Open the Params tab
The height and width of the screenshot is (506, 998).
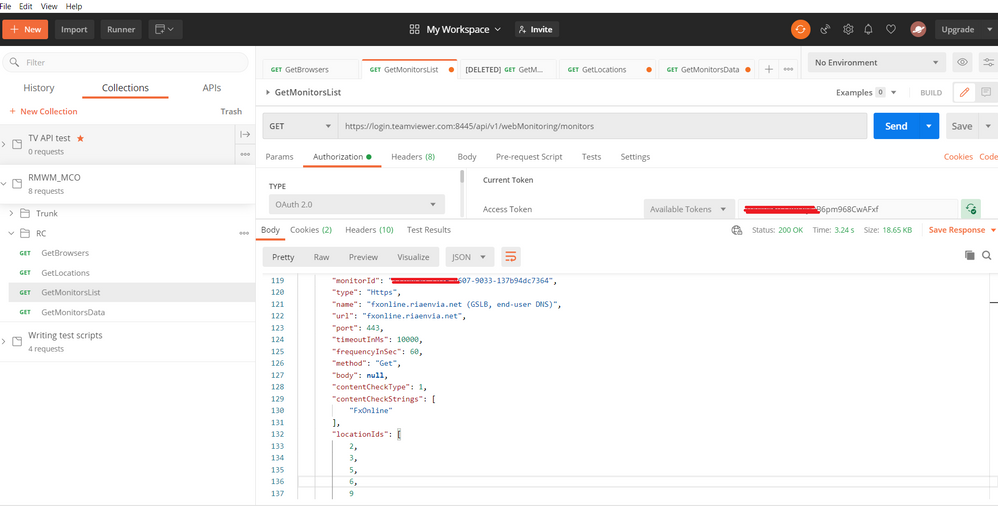click(x=279, y=157)
